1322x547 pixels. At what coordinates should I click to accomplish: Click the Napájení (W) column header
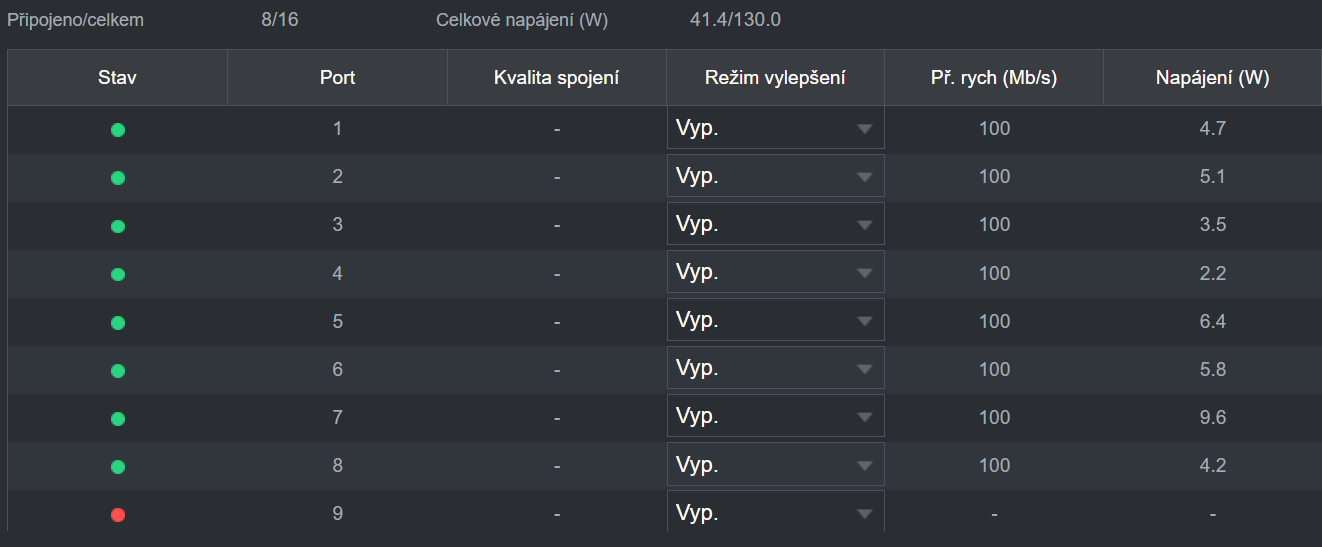point(1212,78)
